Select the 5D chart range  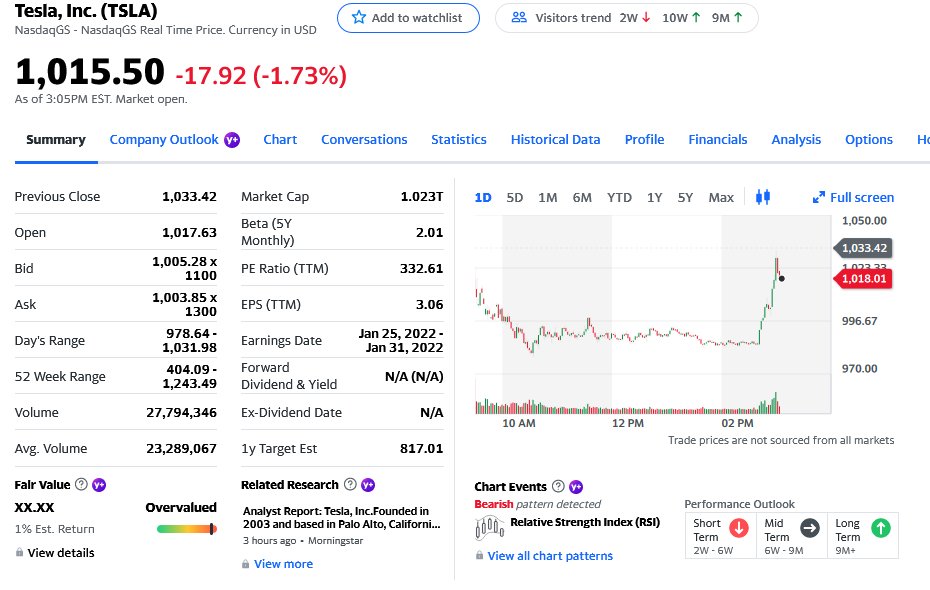click(515, 197)
